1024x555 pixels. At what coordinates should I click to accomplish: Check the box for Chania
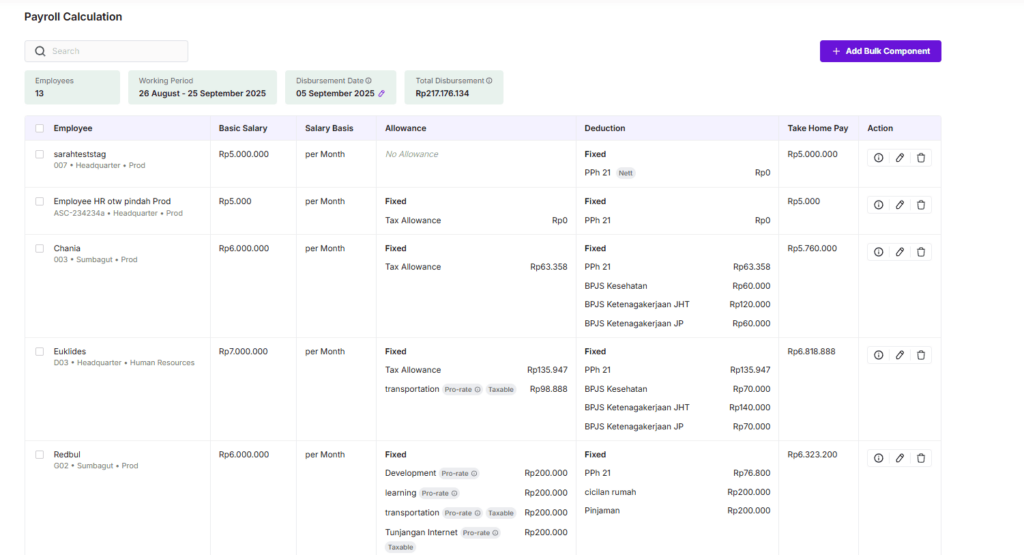(x=39, y=248)
